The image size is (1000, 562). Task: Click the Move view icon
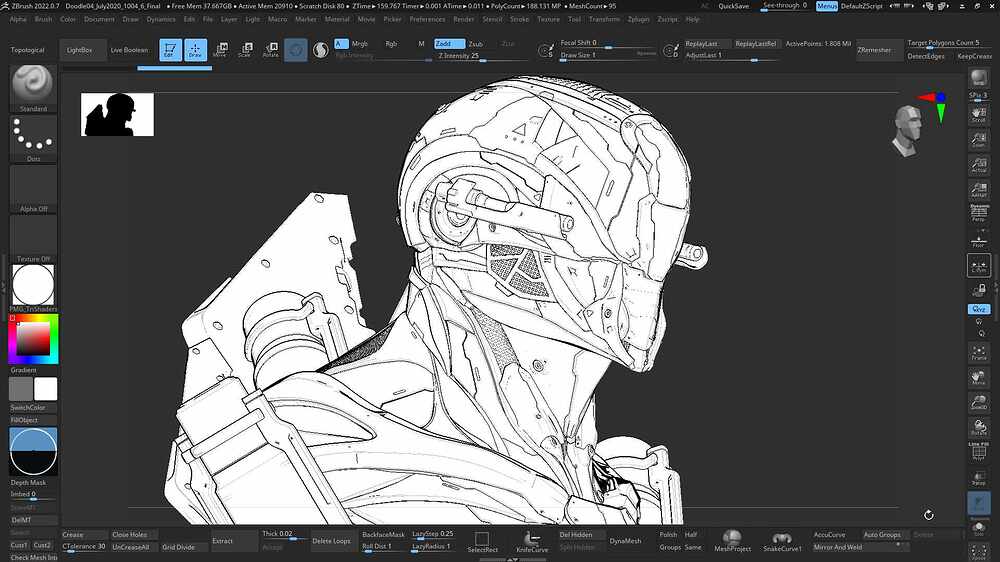(978, 377)
